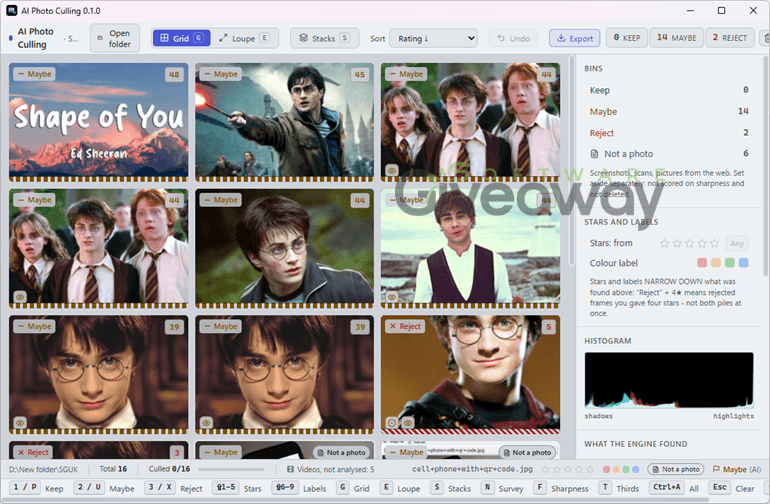This screenshot has width=770, height=504.
Task: Click the Export button
Action: (x=575, y=38)
